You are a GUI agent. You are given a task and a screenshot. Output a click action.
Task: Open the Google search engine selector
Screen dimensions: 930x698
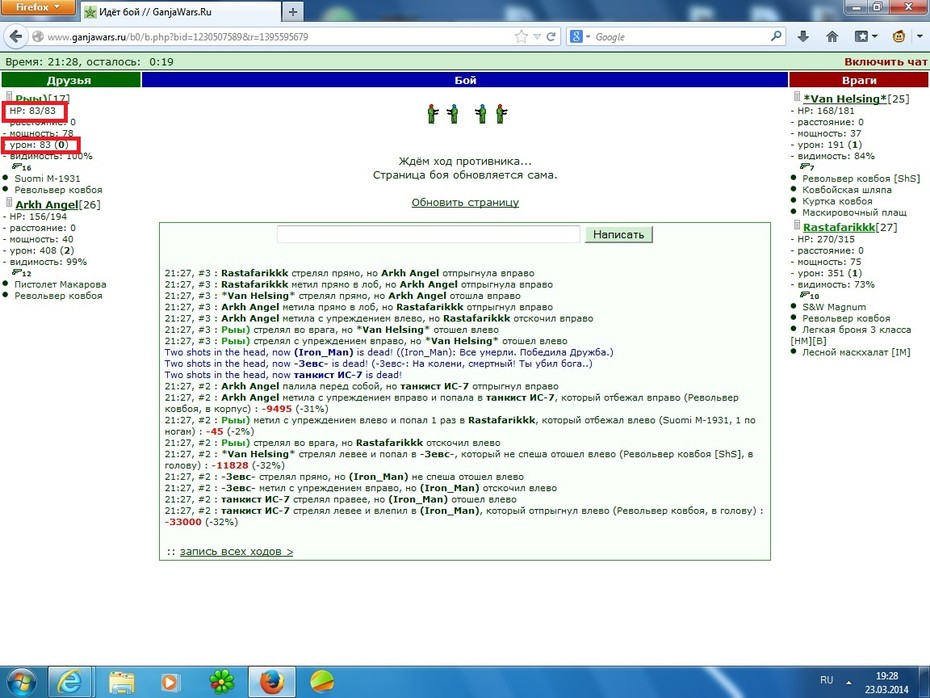pyautogui.click(x=579, y=37)
